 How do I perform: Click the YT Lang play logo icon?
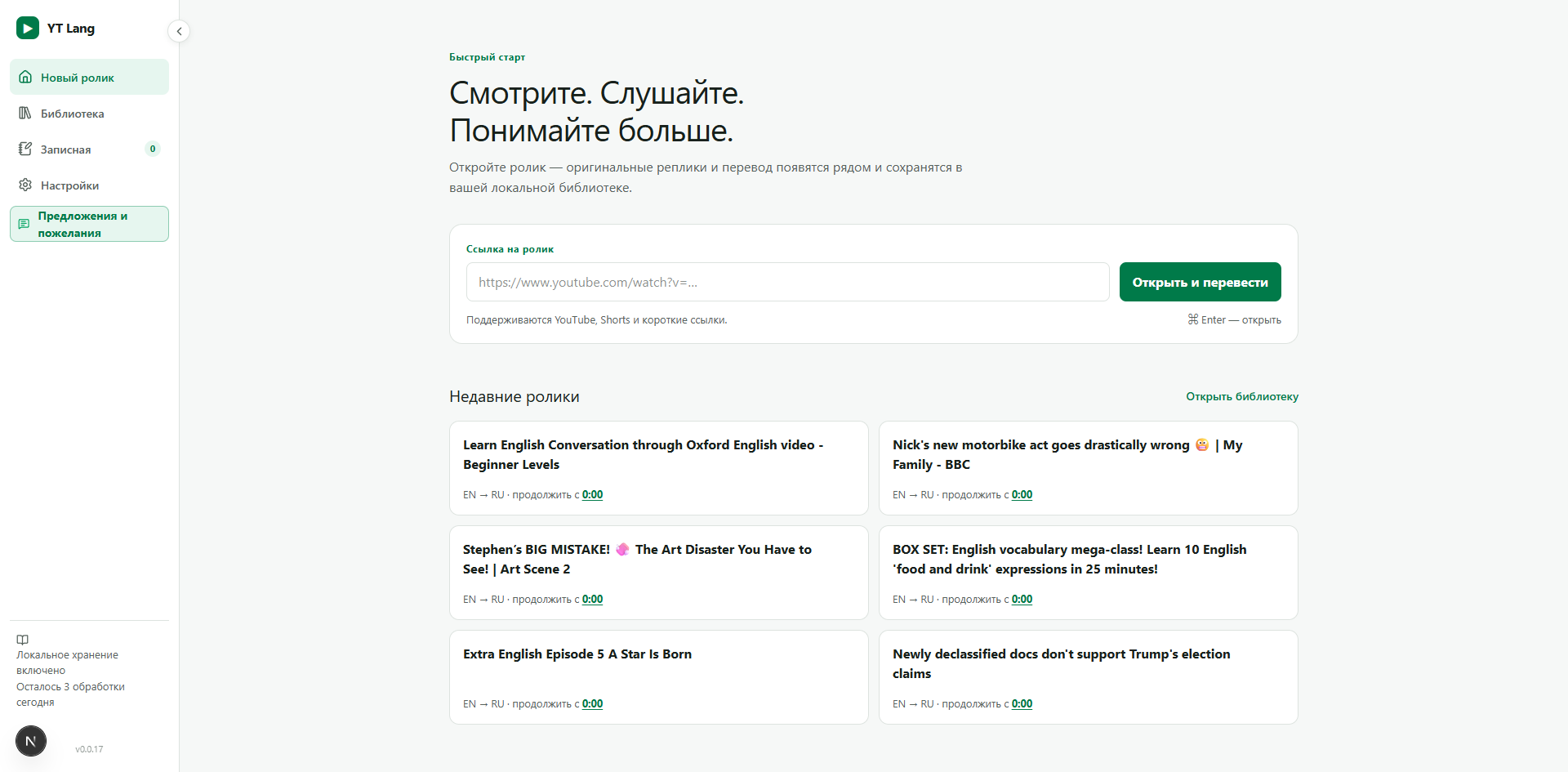[x=28, y=28]
